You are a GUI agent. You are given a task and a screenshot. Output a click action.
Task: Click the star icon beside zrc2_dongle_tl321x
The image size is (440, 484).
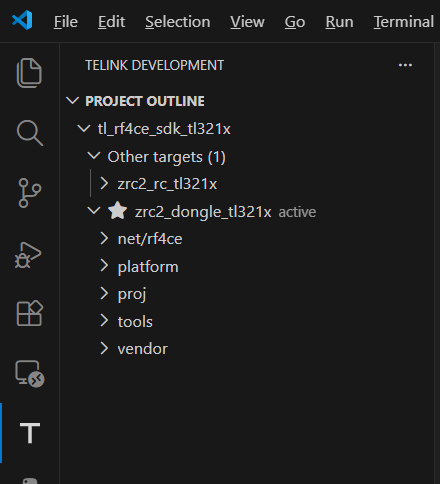click(x=118, y=211)
